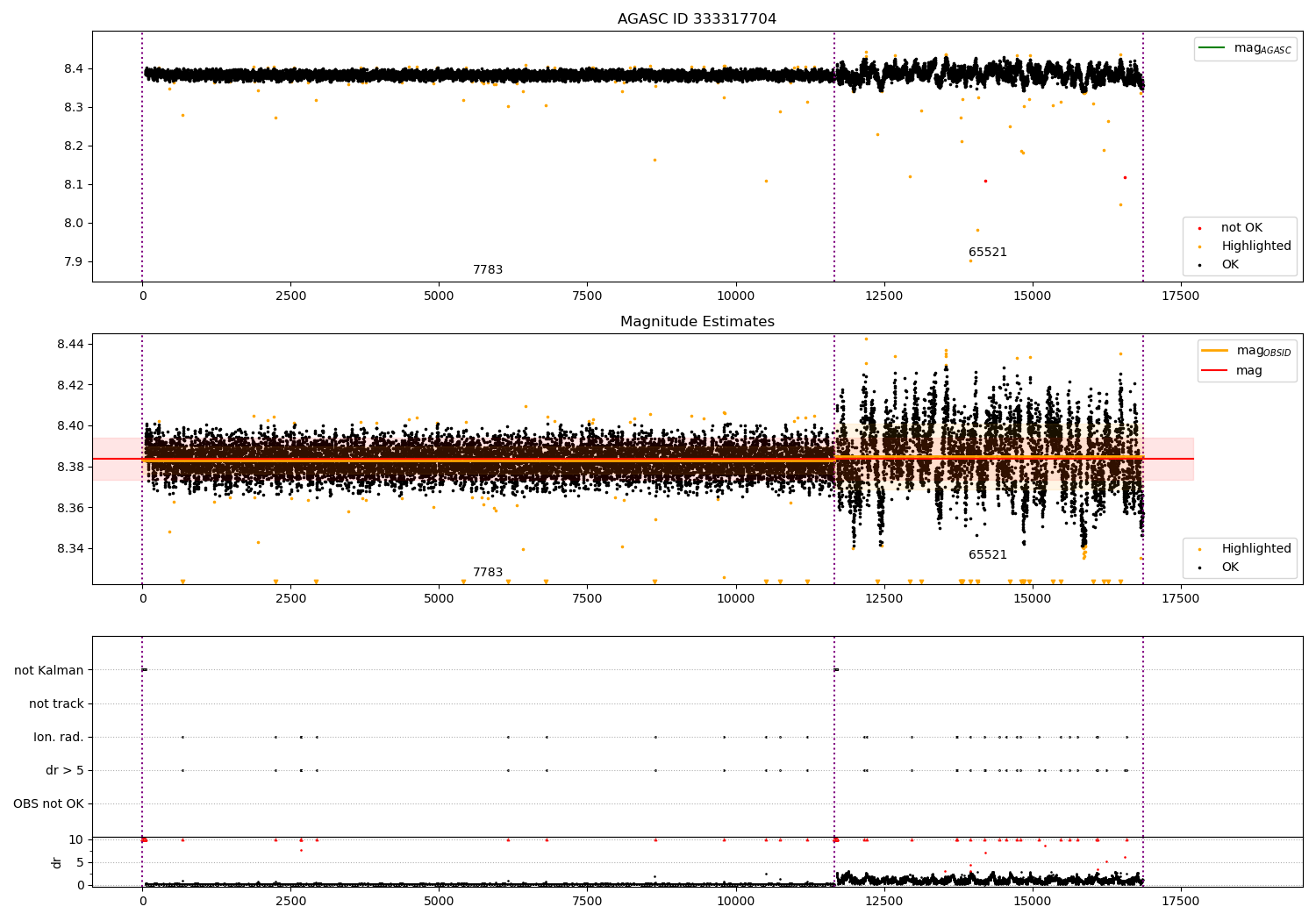Click x-axis tick "7500" under bottom dr plot

point(587,902)
